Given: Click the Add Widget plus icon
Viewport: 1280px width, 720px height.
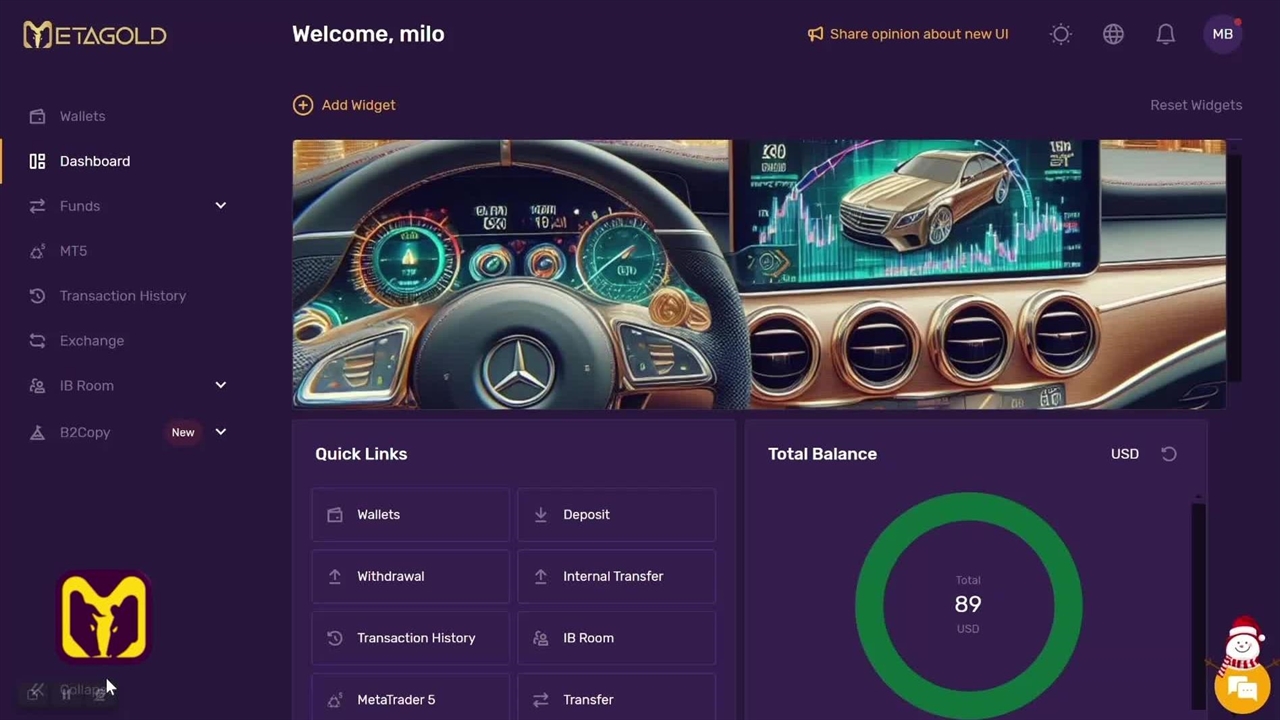Looking at the screenshot, I should click(x=303, y=105).
